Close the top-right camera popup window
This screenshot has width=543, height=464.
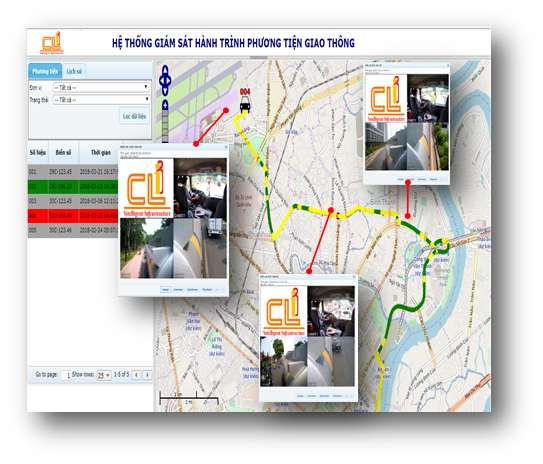tap(447, 65)
